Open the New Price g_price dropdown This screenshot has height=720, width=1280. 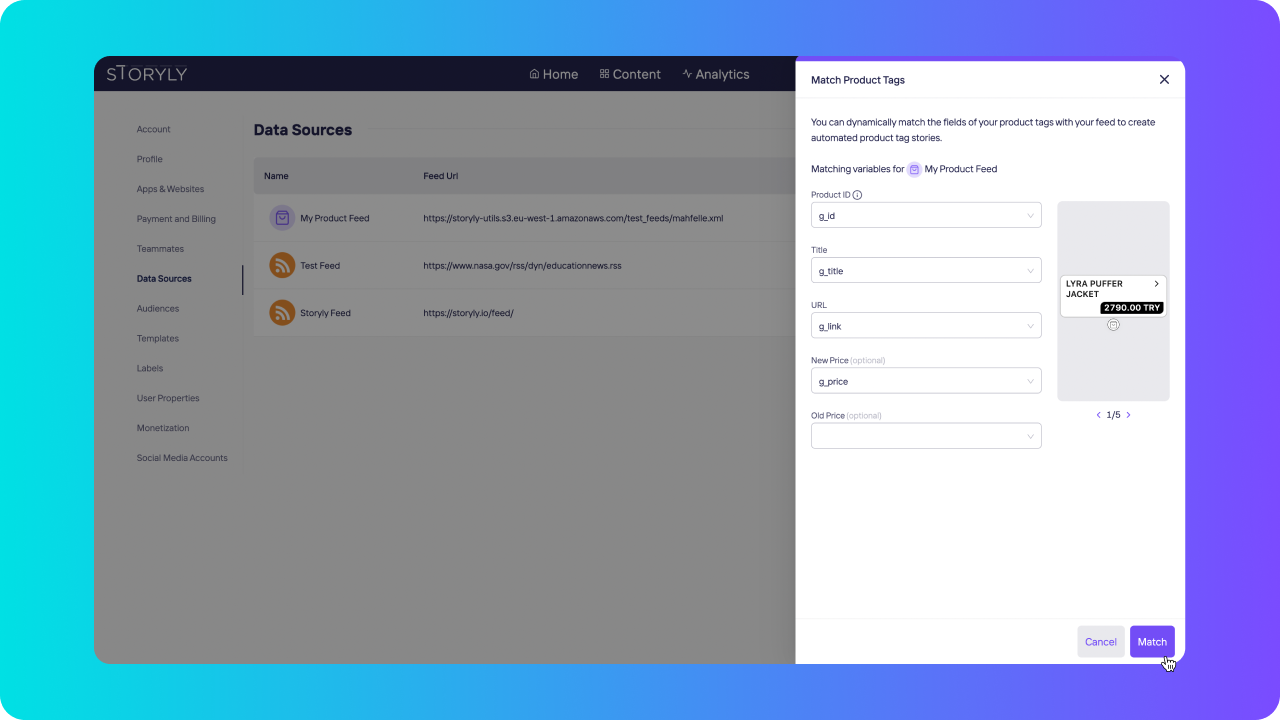point(926,381)
